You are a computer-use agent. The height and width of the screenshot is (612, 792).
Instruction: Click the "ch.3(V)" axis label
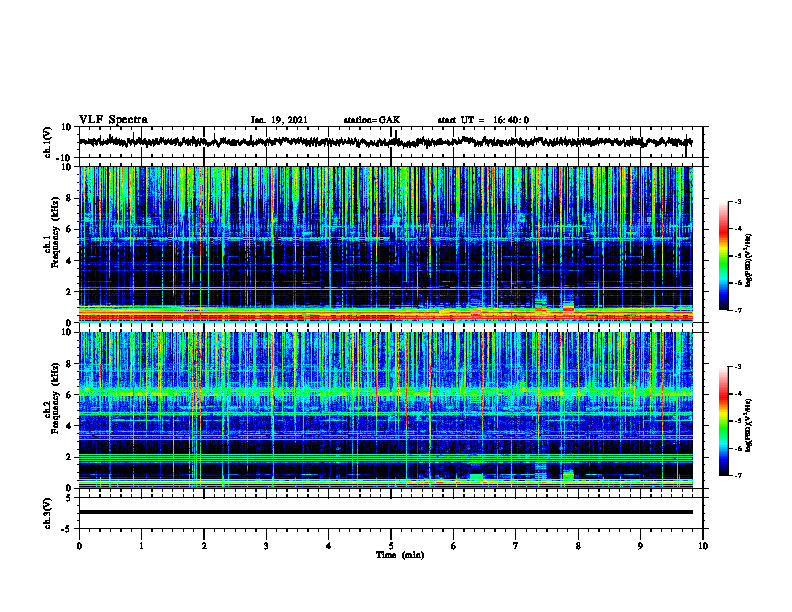click(48, 513)
